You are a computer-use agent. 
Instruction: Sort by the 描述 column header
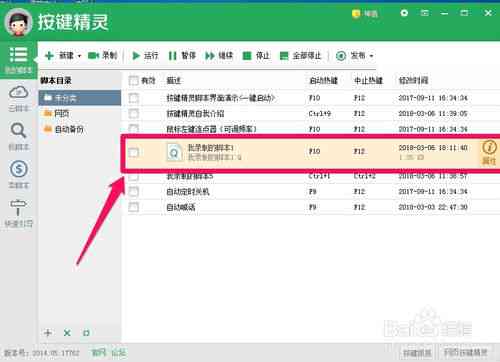(173, 80)
